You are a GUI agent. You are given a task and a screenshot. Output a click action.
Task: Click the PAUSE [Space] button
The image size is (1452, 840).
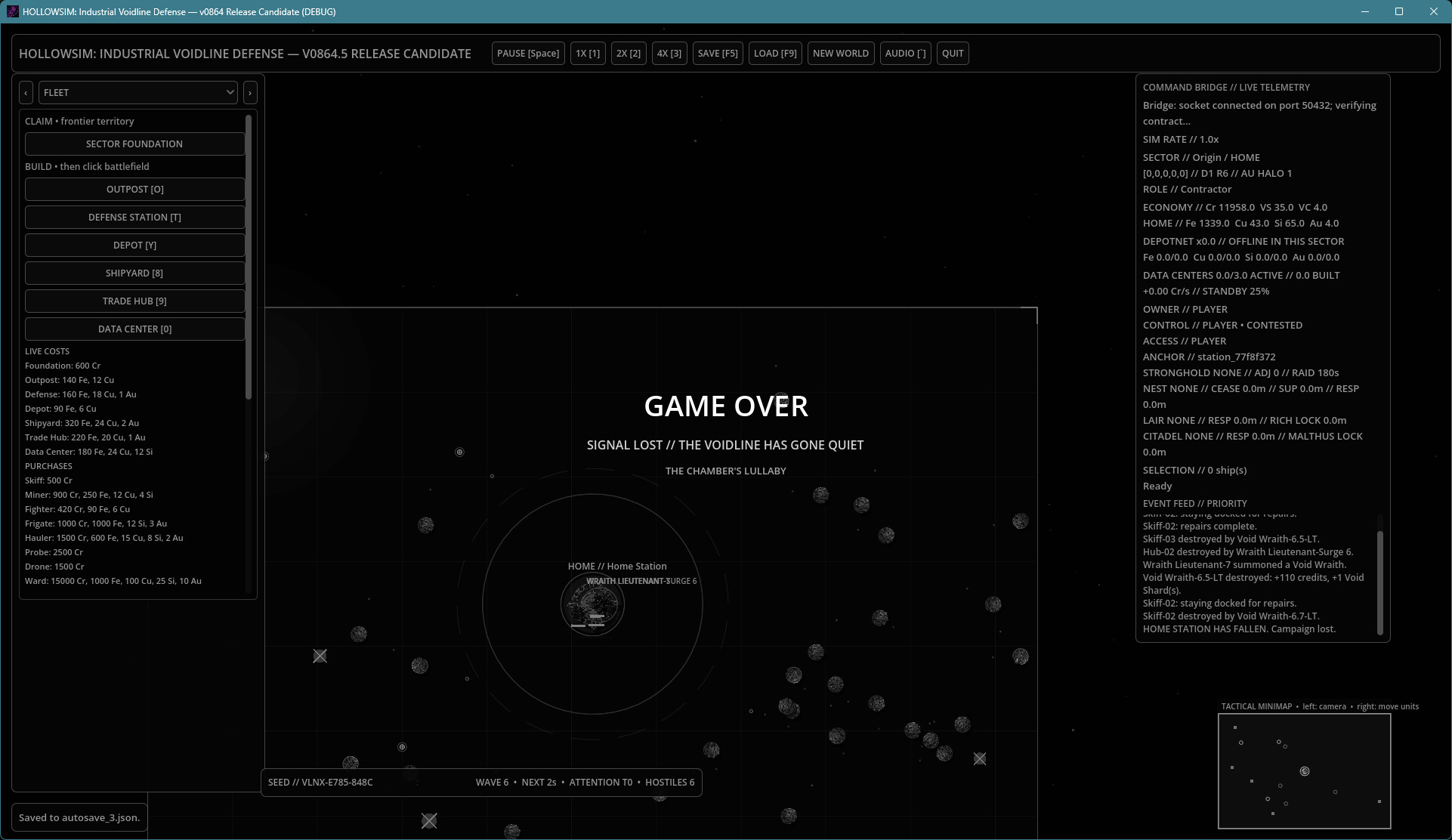click(x=528, y=54)
